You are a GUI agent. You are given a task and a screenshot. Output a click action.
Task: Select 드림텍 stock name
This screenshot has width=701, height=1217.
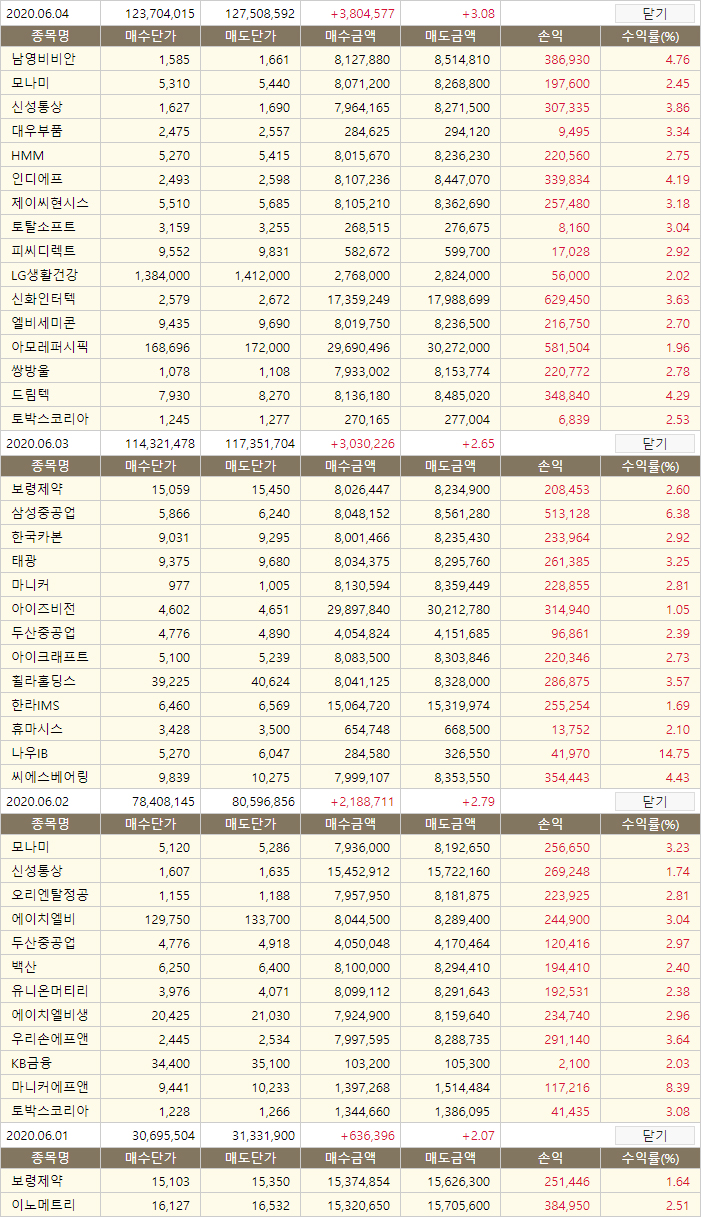point(30,395)
